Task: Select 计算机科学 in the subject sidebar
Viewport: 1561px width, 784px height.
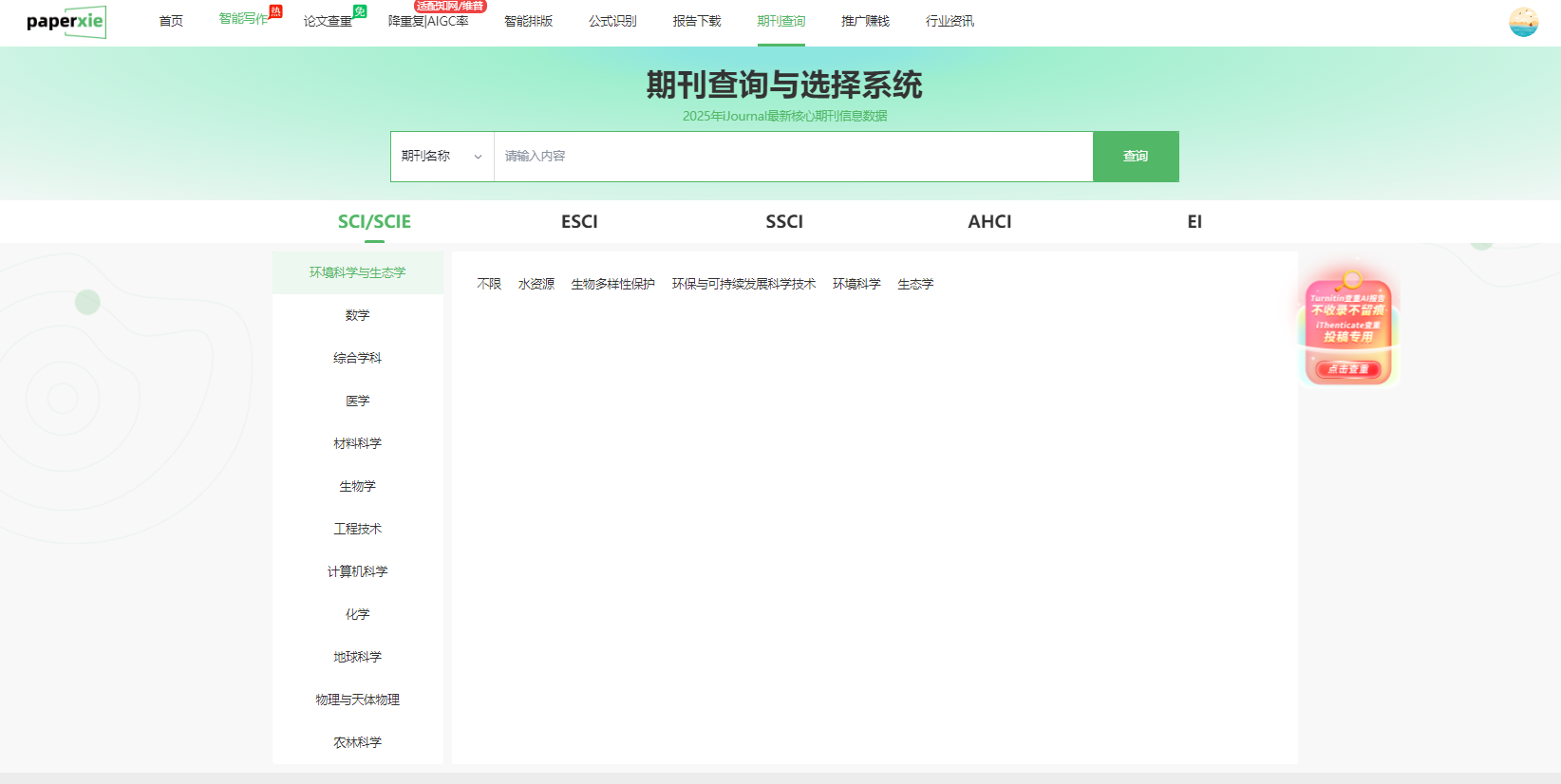Action: tap(358, 571)
